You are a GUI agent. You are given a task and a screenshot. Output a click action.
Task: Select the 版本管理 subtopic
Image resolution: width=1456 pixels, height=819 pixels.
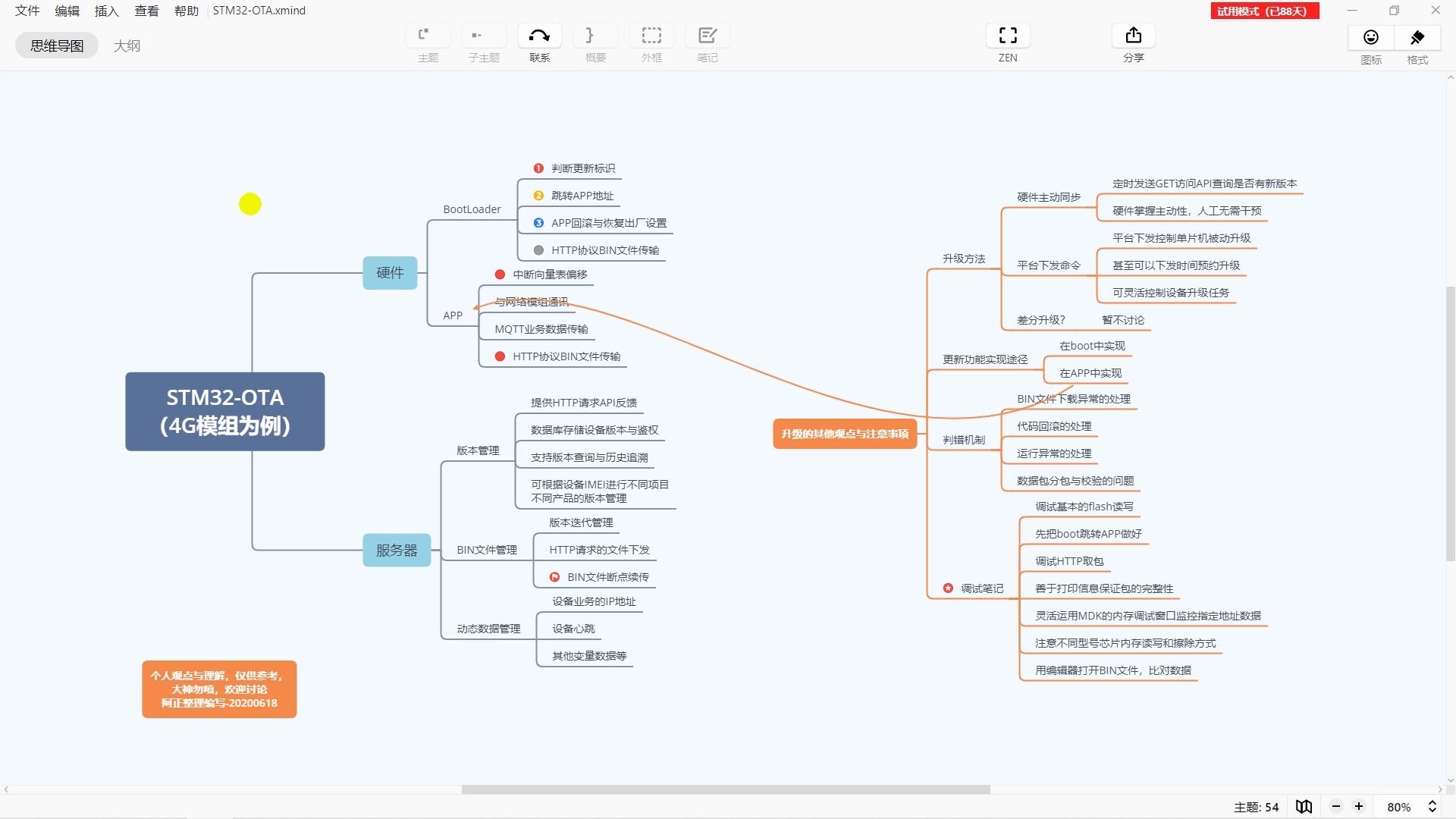(x=478, y=450)
